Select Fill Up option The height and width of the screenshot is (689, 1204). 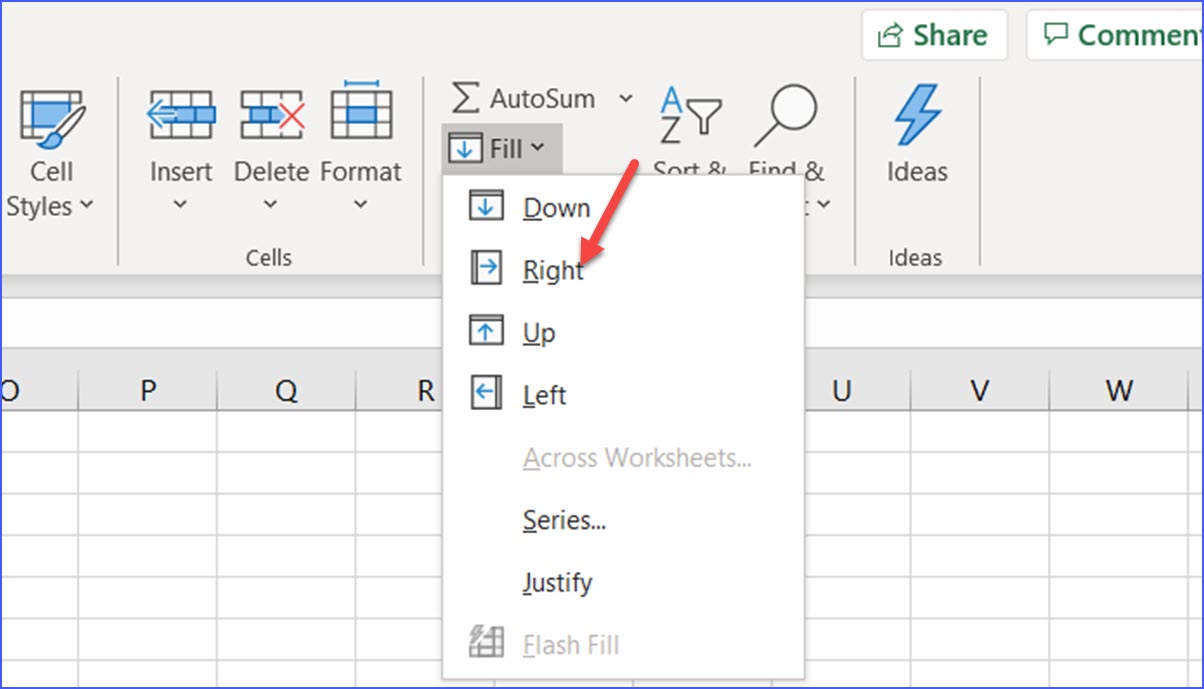click(540, 331)
